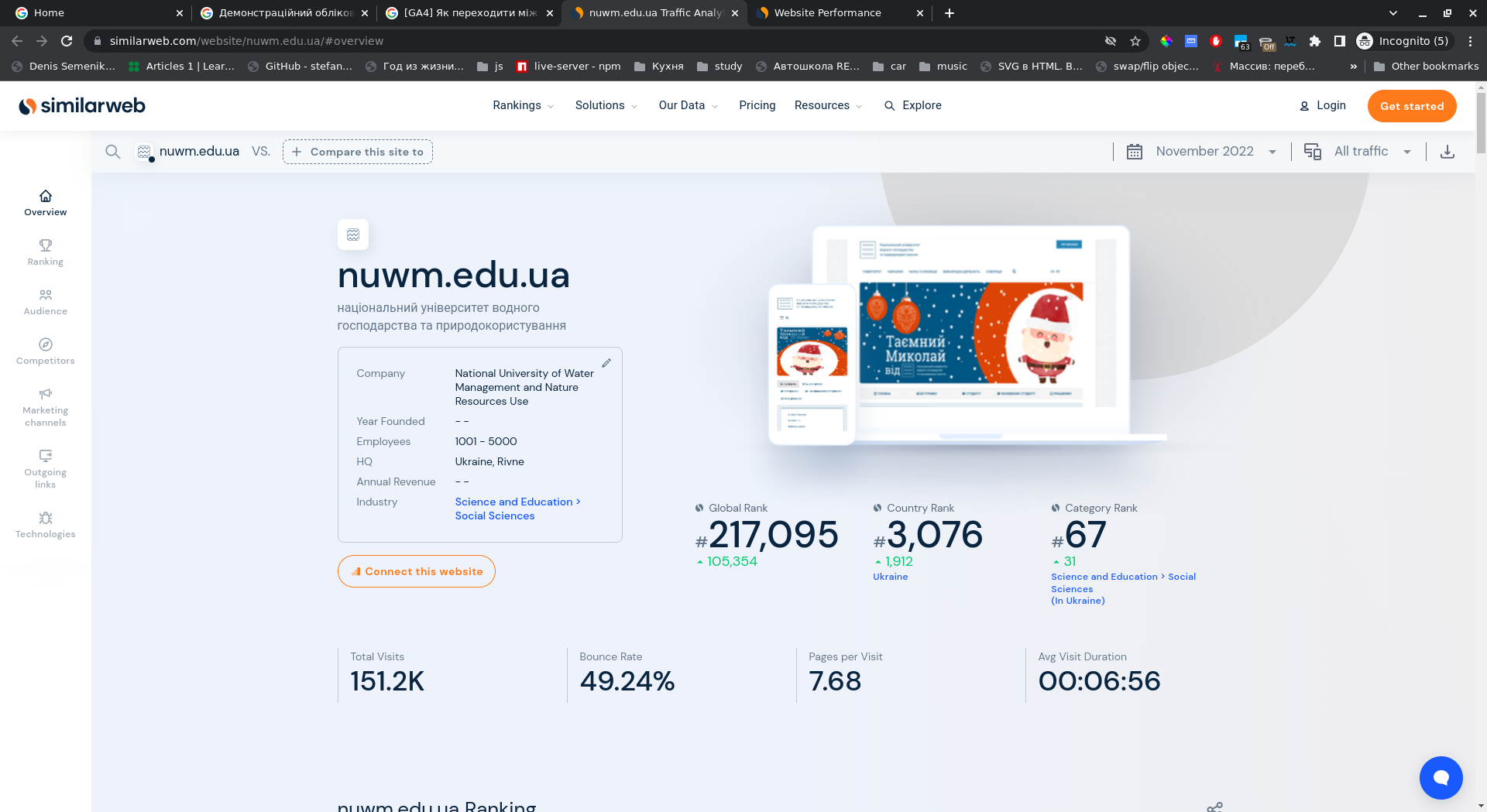Click the Compare this site to field

pos(358,152)
